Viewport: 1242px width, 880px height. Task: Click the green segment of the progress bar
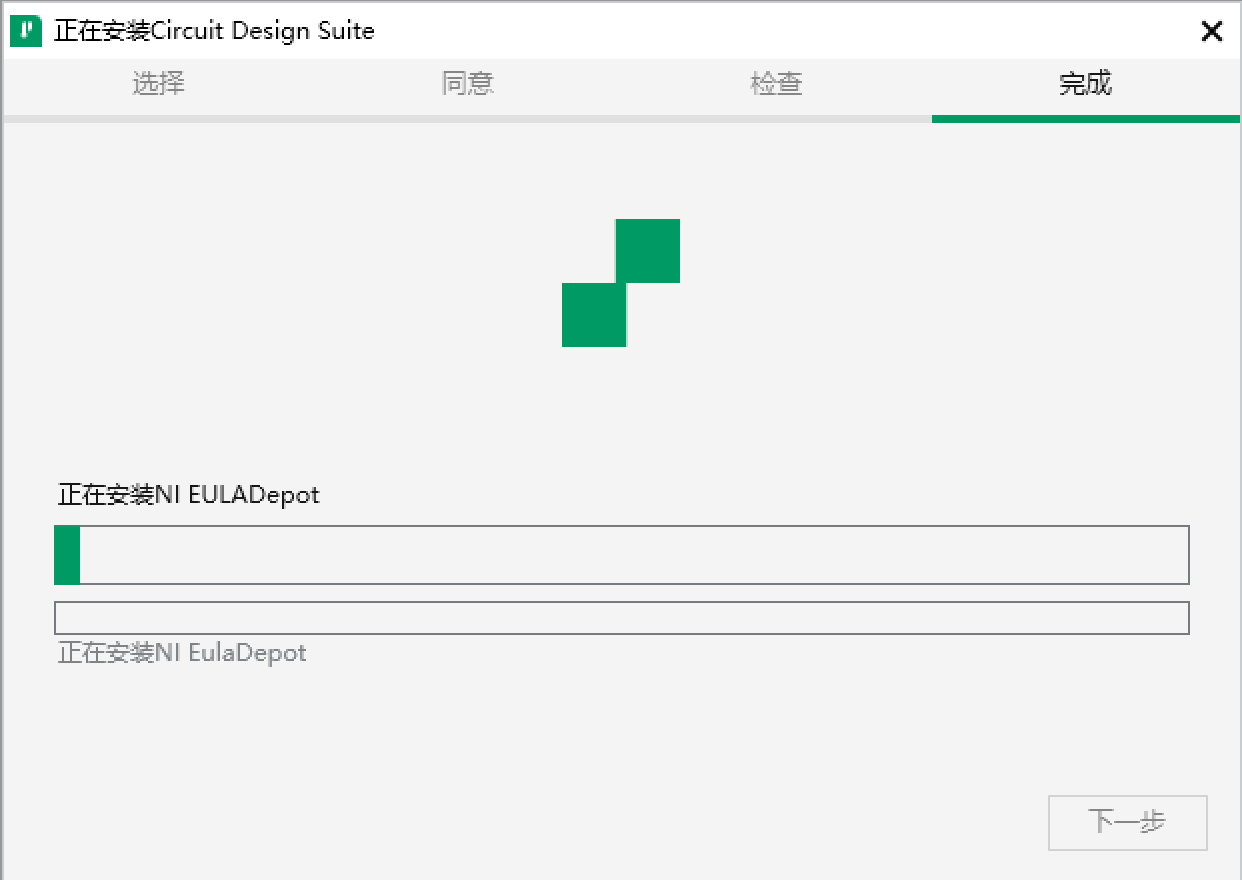click(x=66, y=555)
